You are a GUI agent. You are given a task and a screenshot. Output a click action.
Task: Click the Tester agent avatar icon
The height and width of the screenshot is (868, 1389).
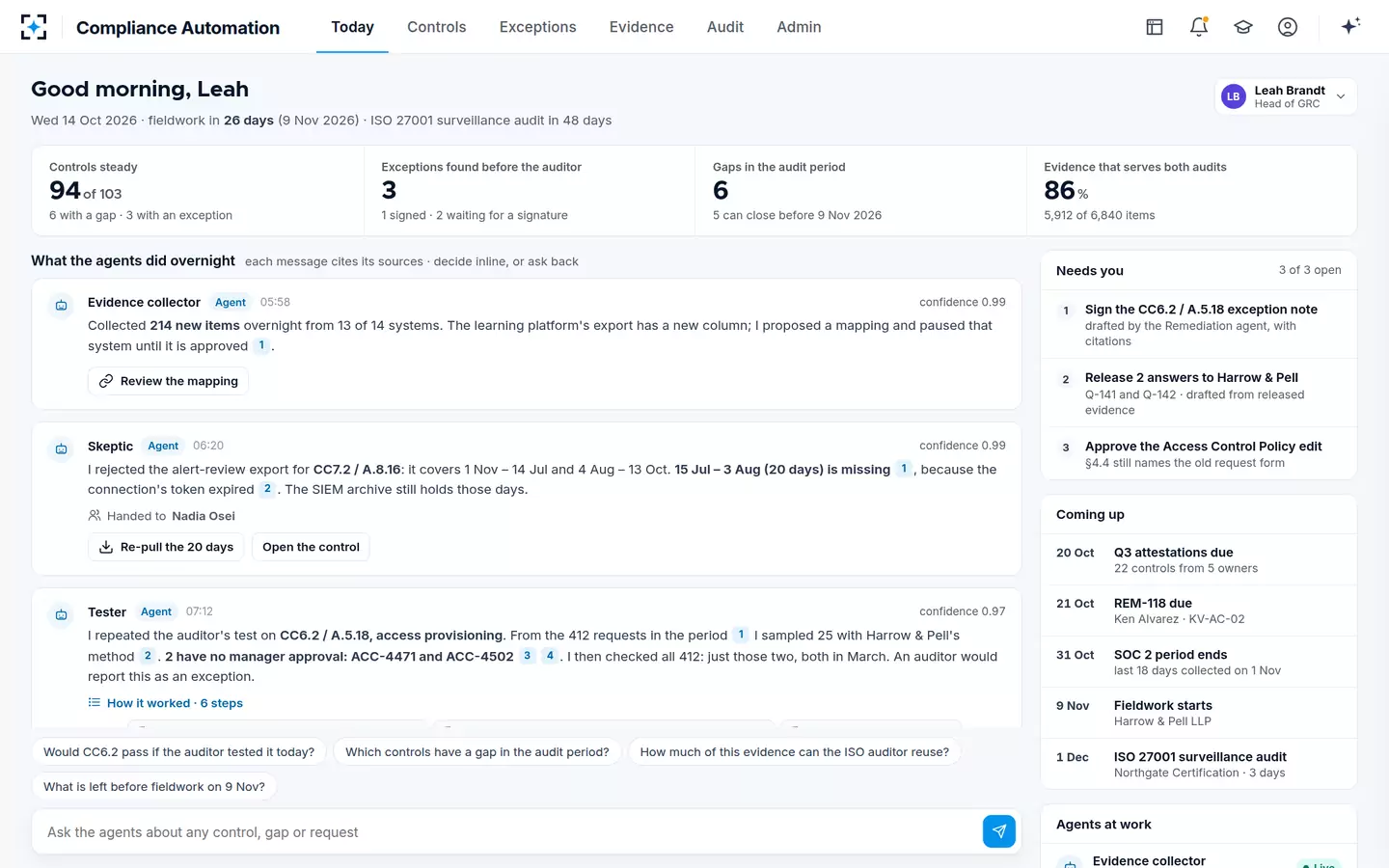tap(62, 614)
